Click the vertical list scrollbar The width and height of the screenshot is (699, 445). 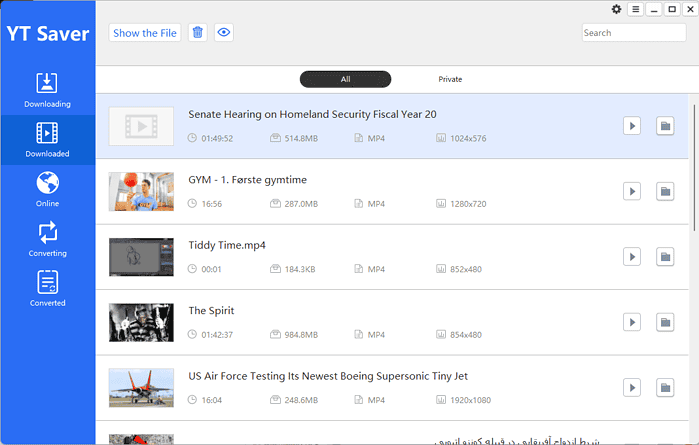694,167
